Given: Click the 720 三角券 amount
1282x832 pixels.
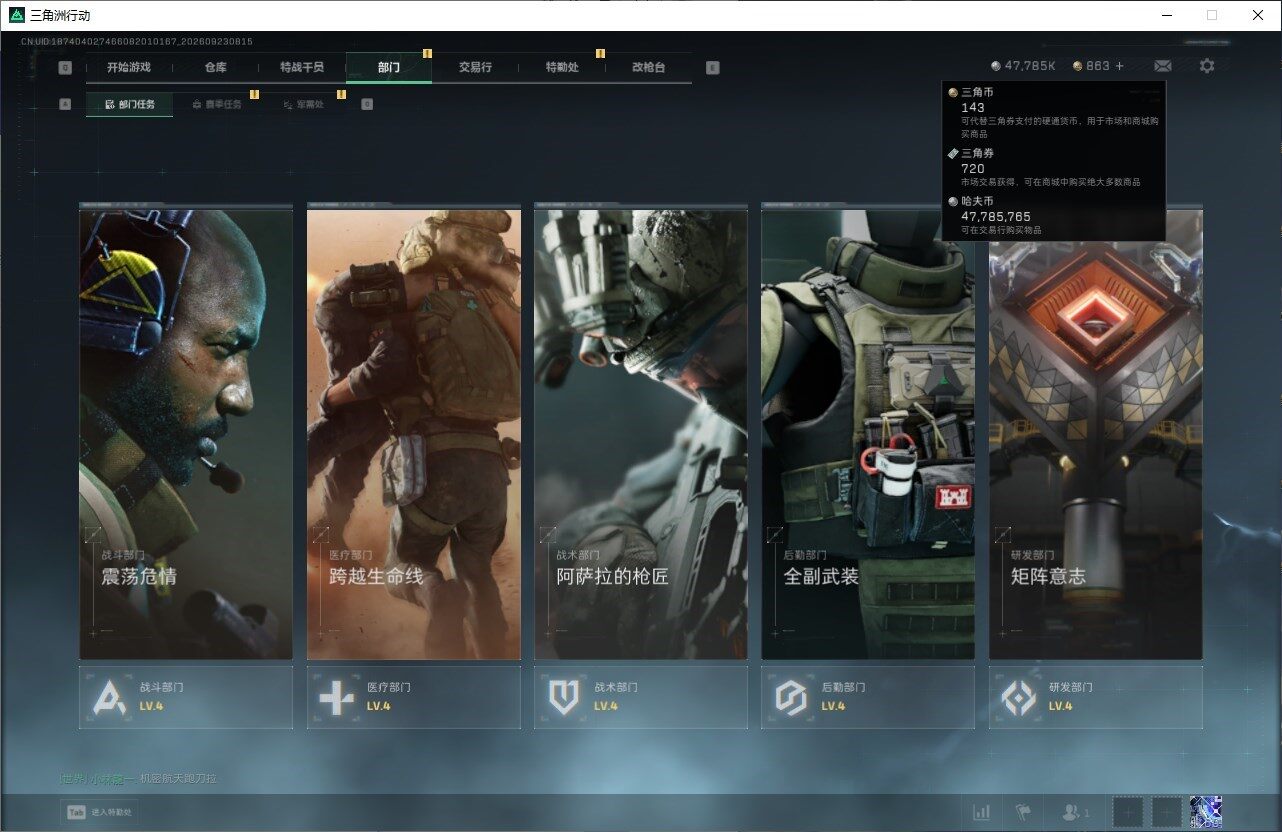Looking at the screenshot, I should click(x=972, y=168).
